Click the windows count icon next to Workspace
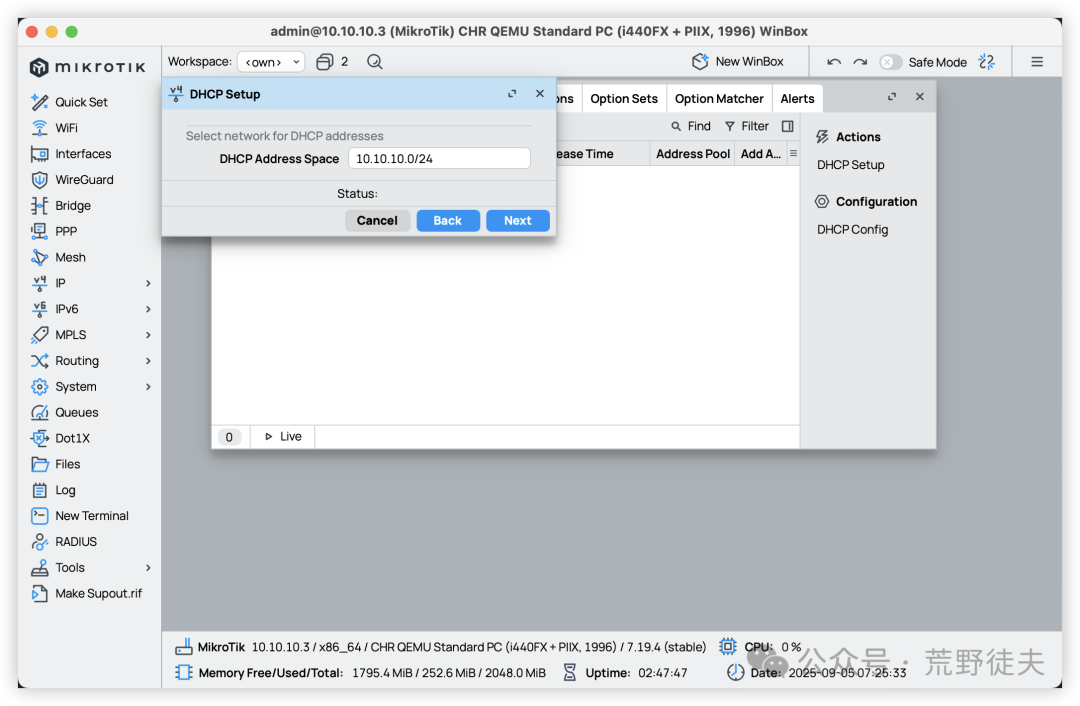The width and height of the screenshot is (1080, 706). click(x=324, y=62)
